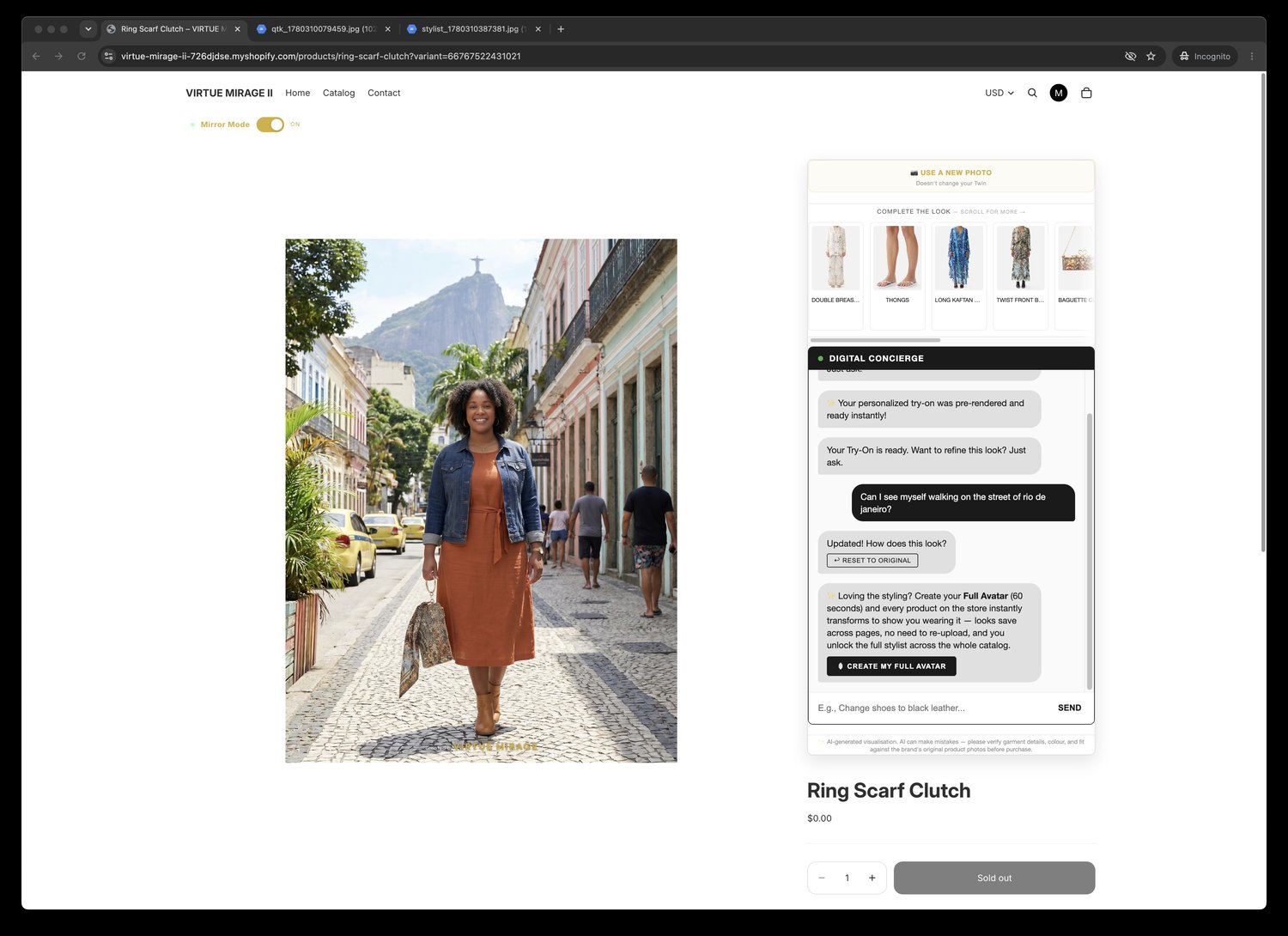1288x936 pixels.
Task: Open the Catalog menu link
Action: 338,93
